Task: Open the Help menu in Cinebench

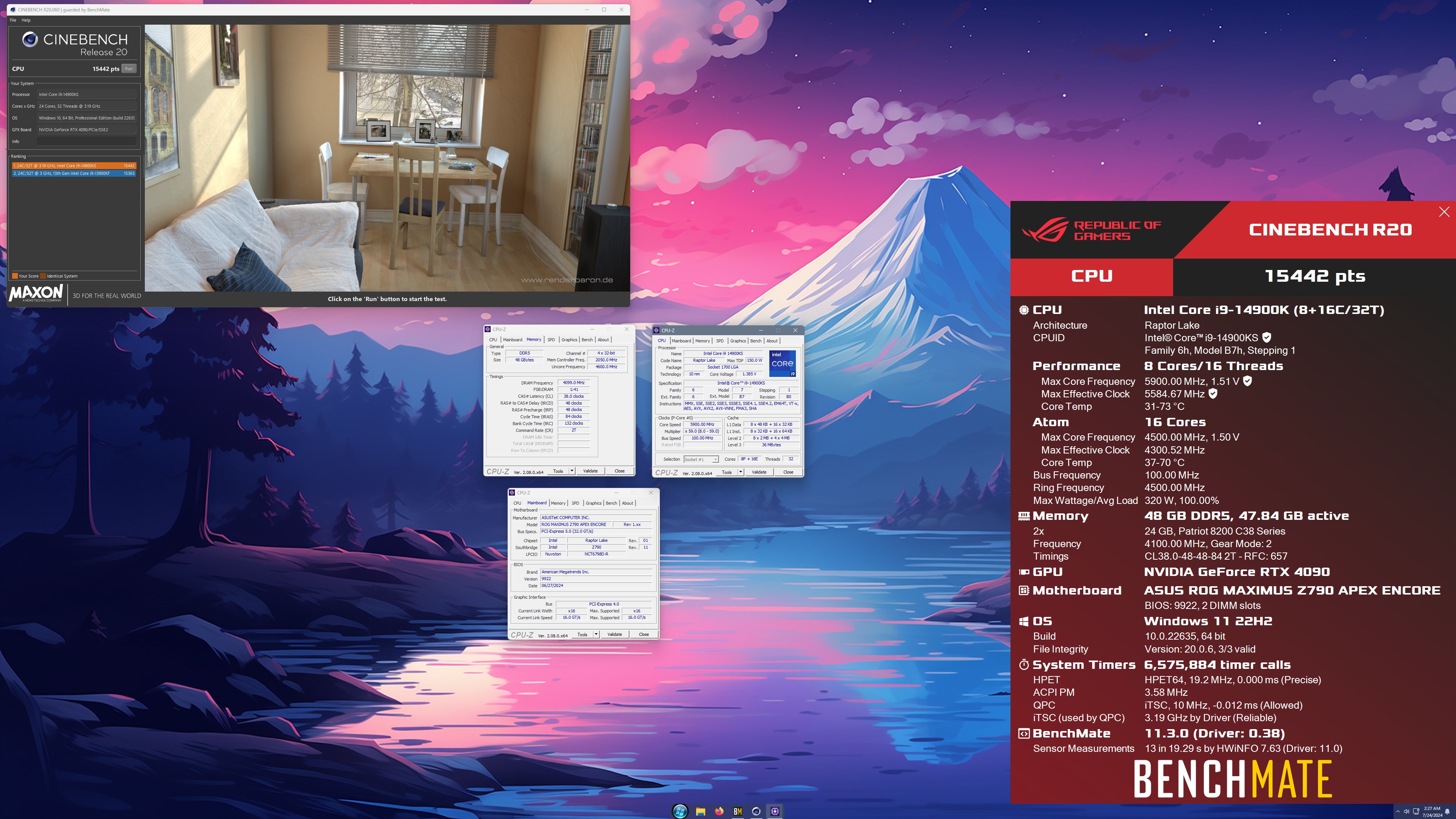Action: point(26,20)
